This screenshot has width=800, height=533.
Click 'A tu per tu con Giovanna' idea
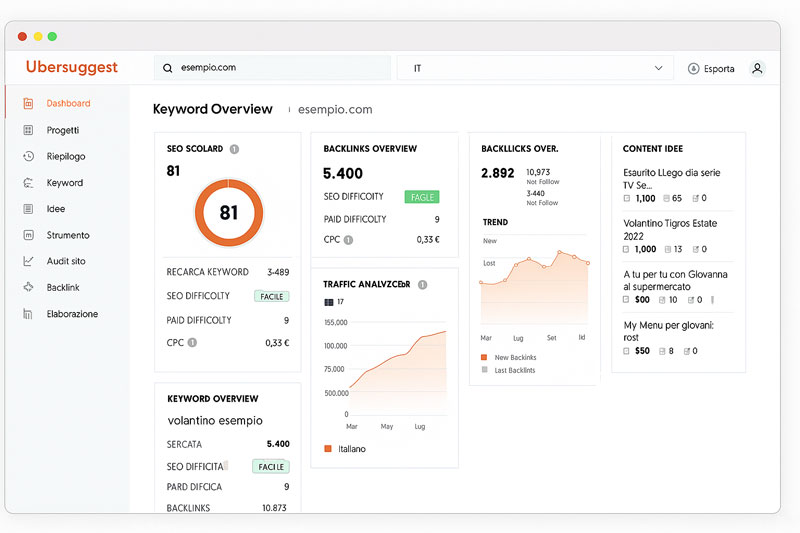click(675, 281)
